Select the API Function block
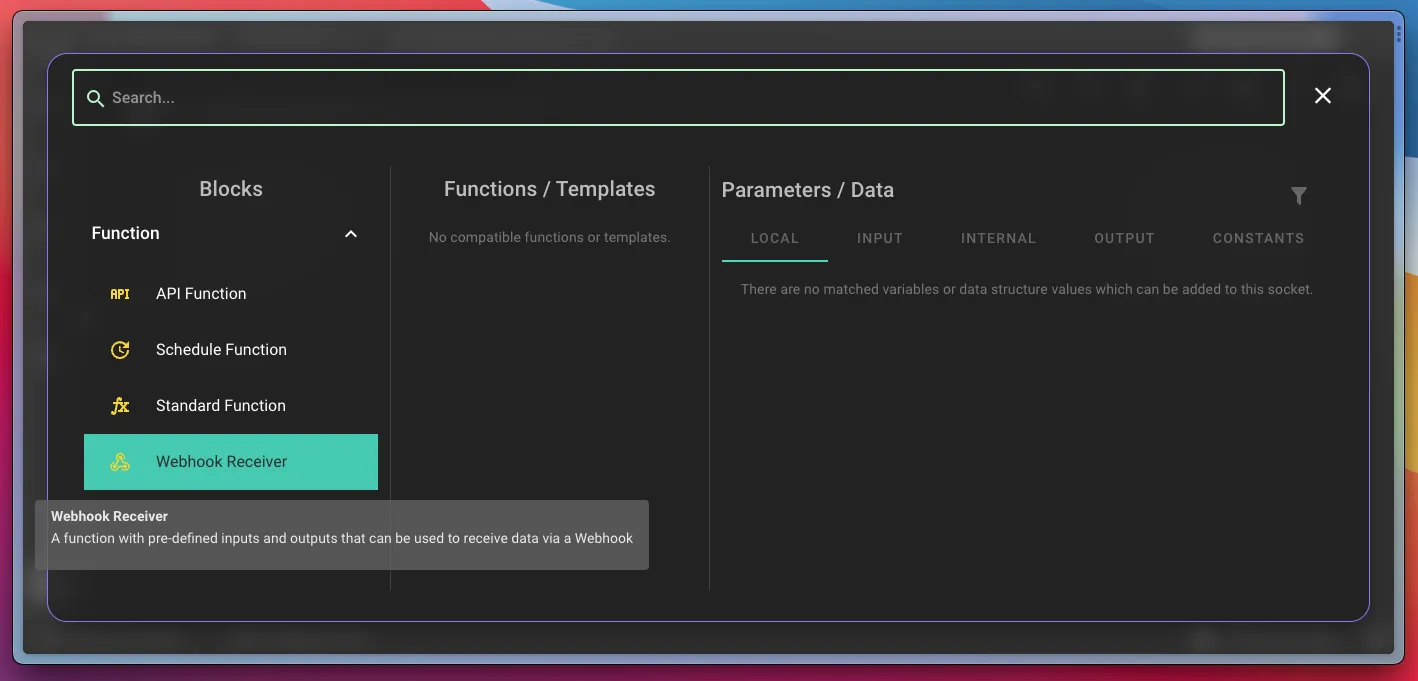1418x681 pixels. click(201, 294)
